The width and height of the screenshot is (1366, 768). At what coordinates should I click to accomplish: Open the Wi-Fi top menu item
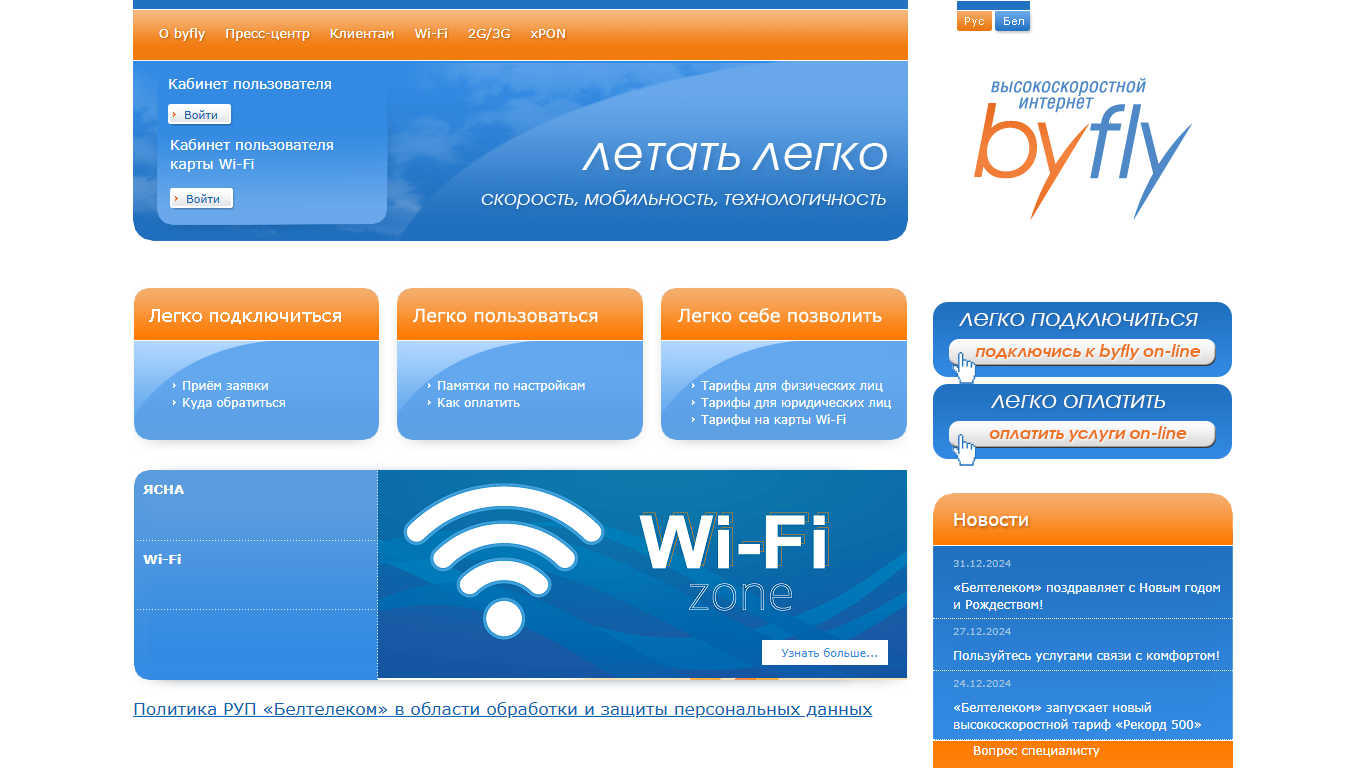(x=431, y=33)
